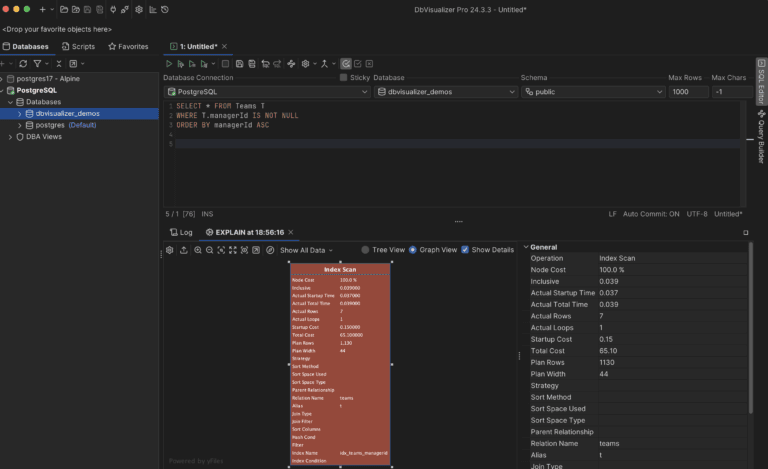Switch to the Log tab
Image resolution: width=768 pixels, height=469 pixels.
(x=181, y=233)
